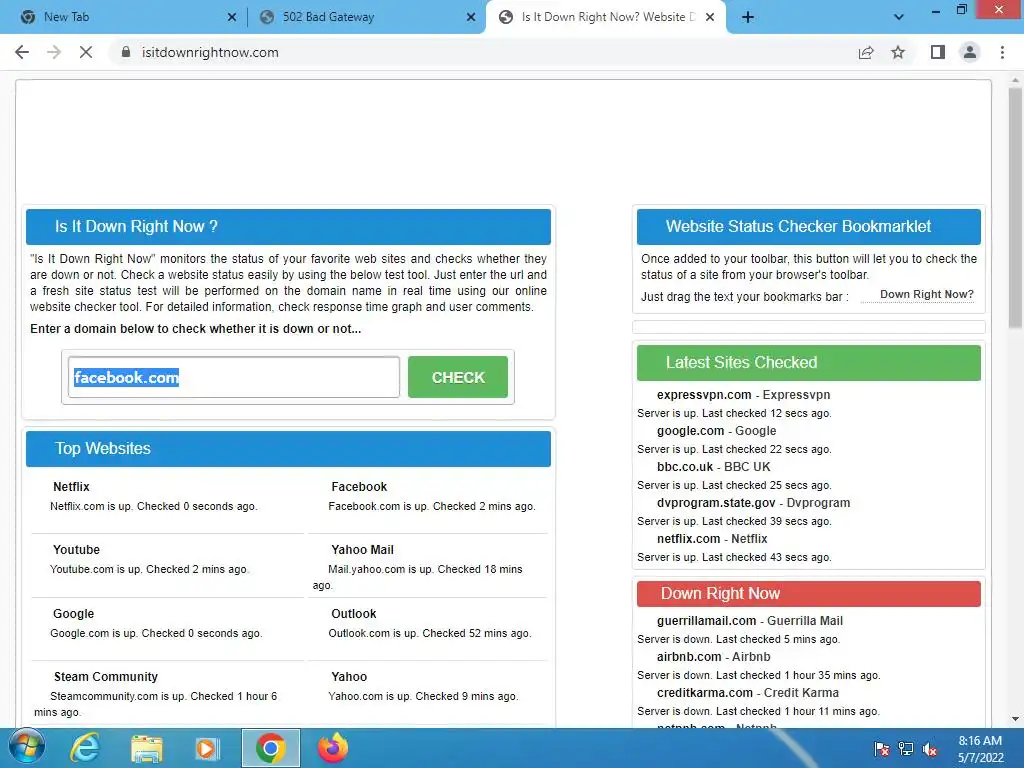Open Outlook in Top Websites

tap(354, 614)
